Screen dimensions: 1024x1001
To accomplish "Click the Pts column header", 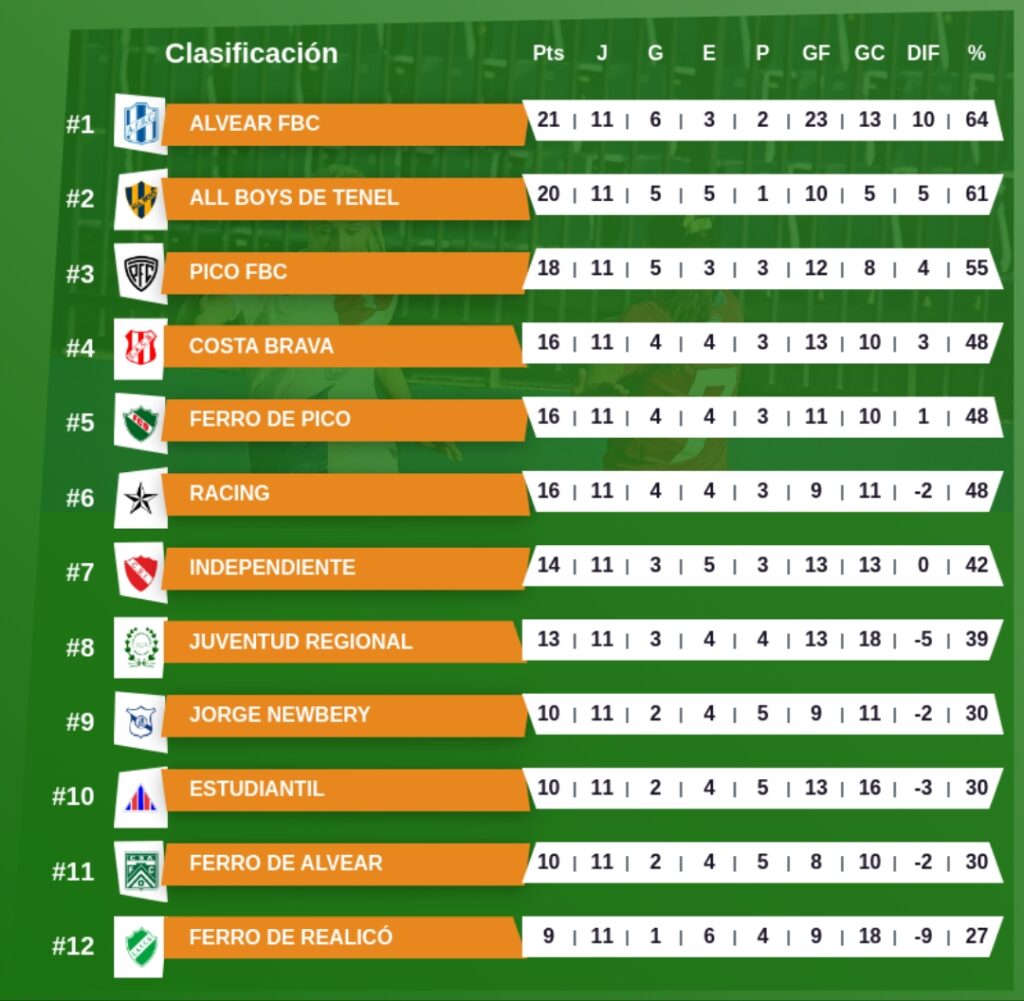I will tap(548, 53).
